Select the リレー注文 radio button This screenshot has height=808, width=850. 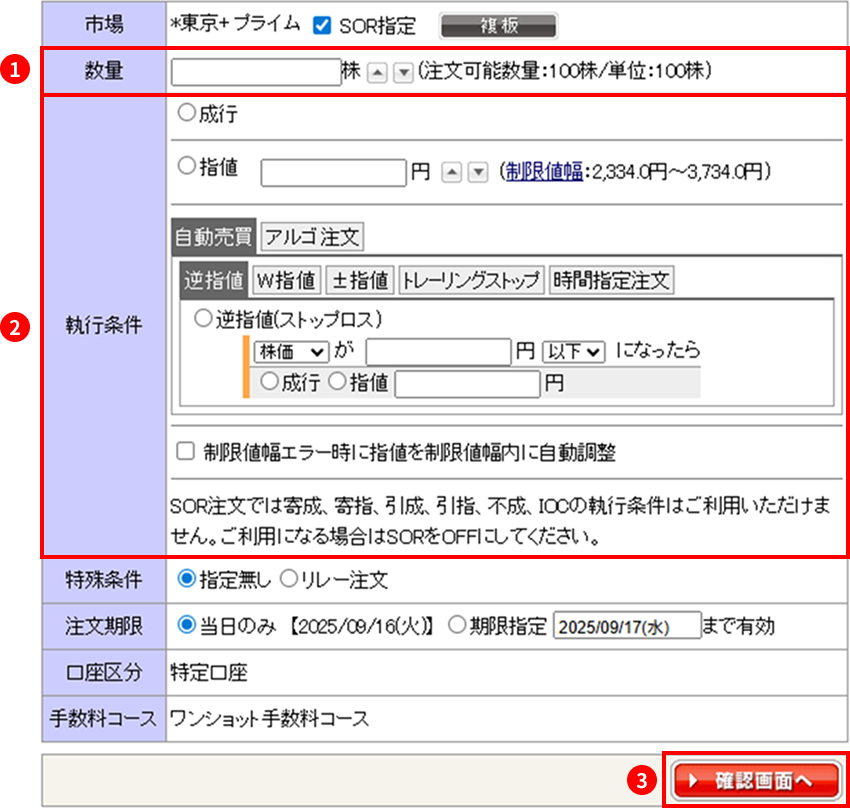[287, 578]
